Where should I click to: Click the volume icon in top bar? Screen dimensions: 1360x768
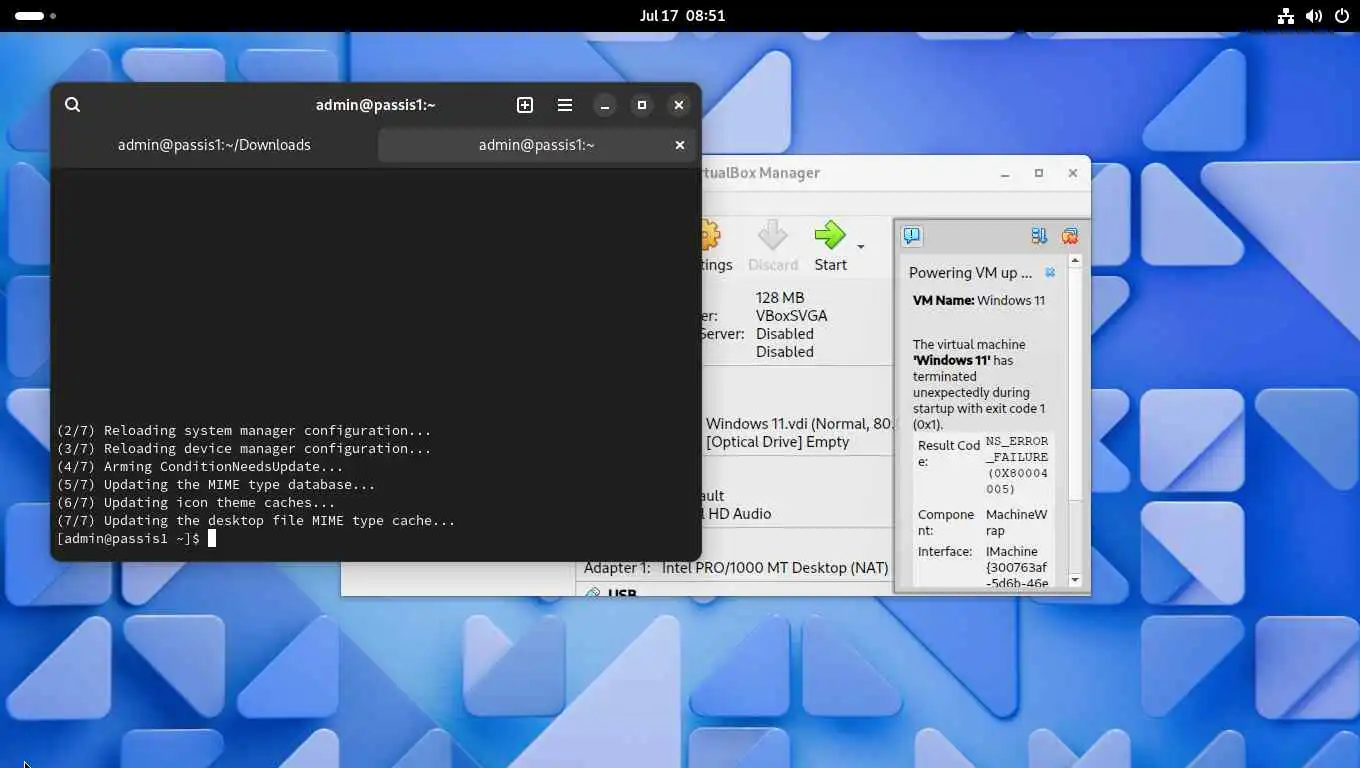[x=1314, y=16]
